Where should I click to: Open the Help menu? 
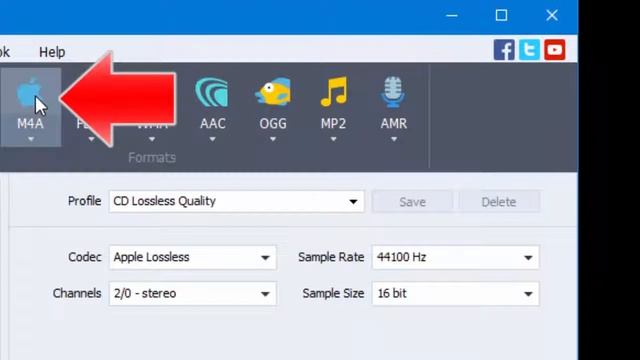coord(52,52)
